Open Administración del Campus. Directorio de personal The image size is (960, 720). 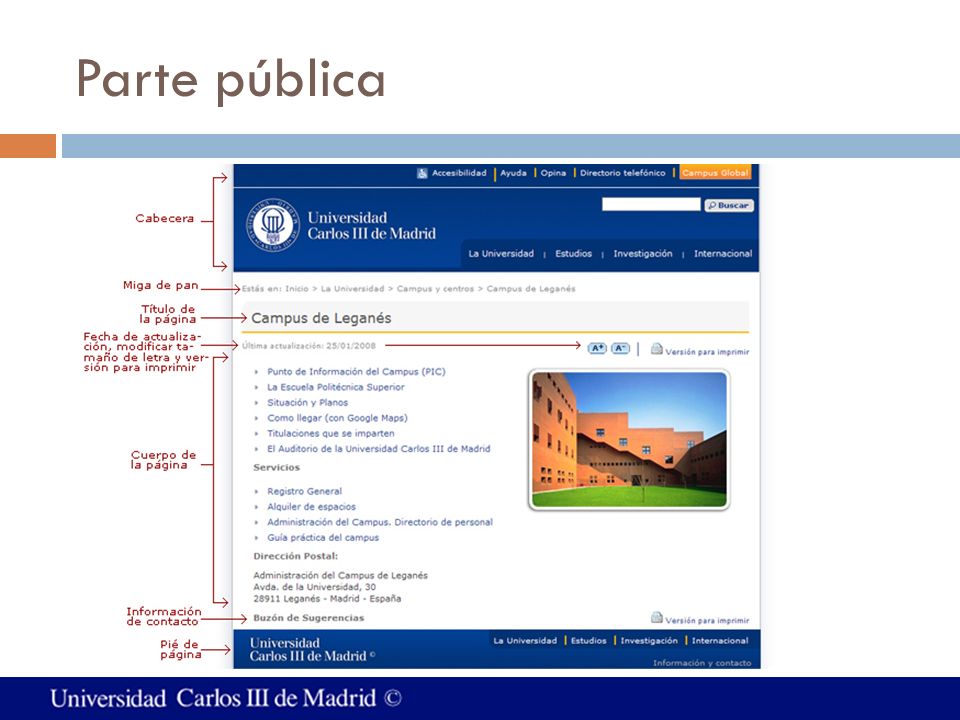click(x=380, y=522)
